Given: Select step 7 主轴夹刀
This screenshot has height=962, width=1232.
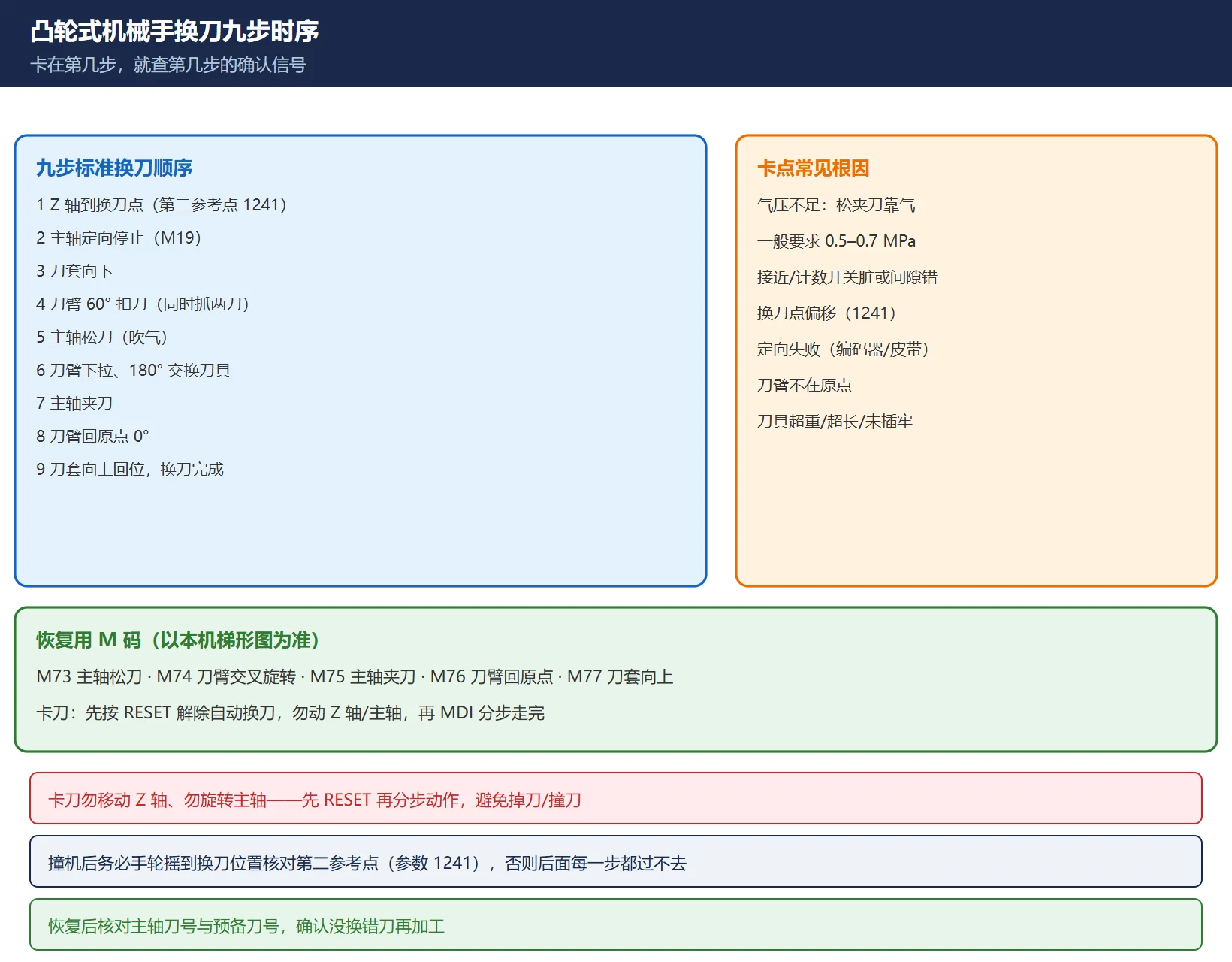Looking at the screenshot, I should [x=74, y=404].
